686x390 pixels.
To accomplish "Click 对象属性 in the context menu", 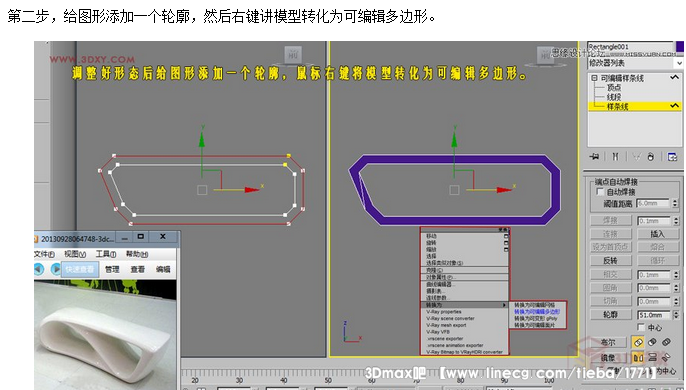I will tap(441, 278).
